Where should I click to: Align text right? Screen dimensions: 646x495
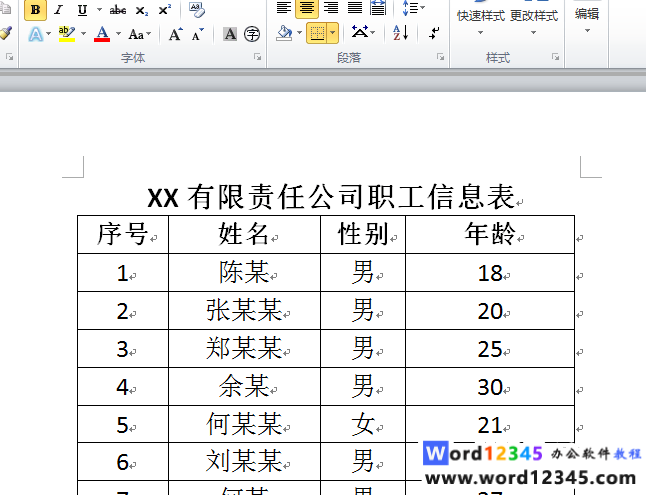[x=331, y=8]
